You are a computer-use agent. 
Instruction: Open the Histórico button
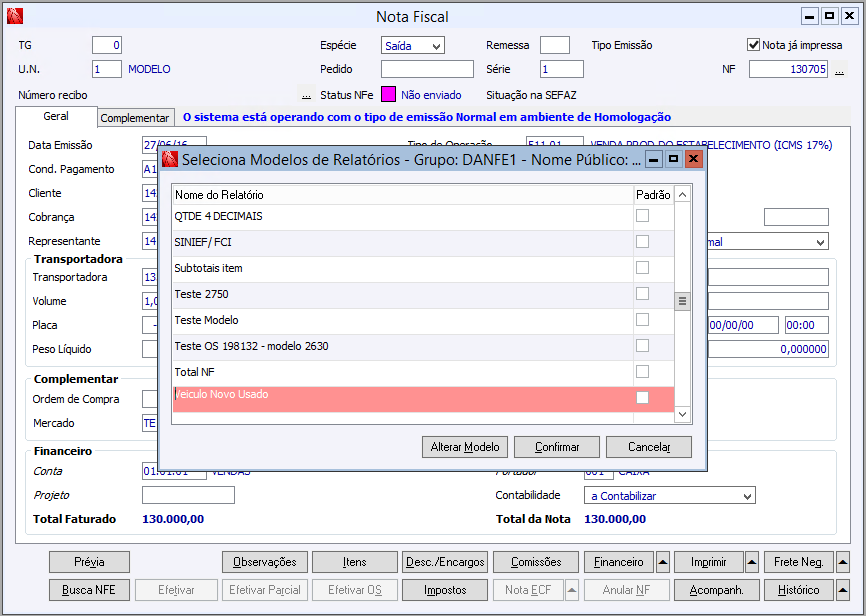tap(799, 590)
